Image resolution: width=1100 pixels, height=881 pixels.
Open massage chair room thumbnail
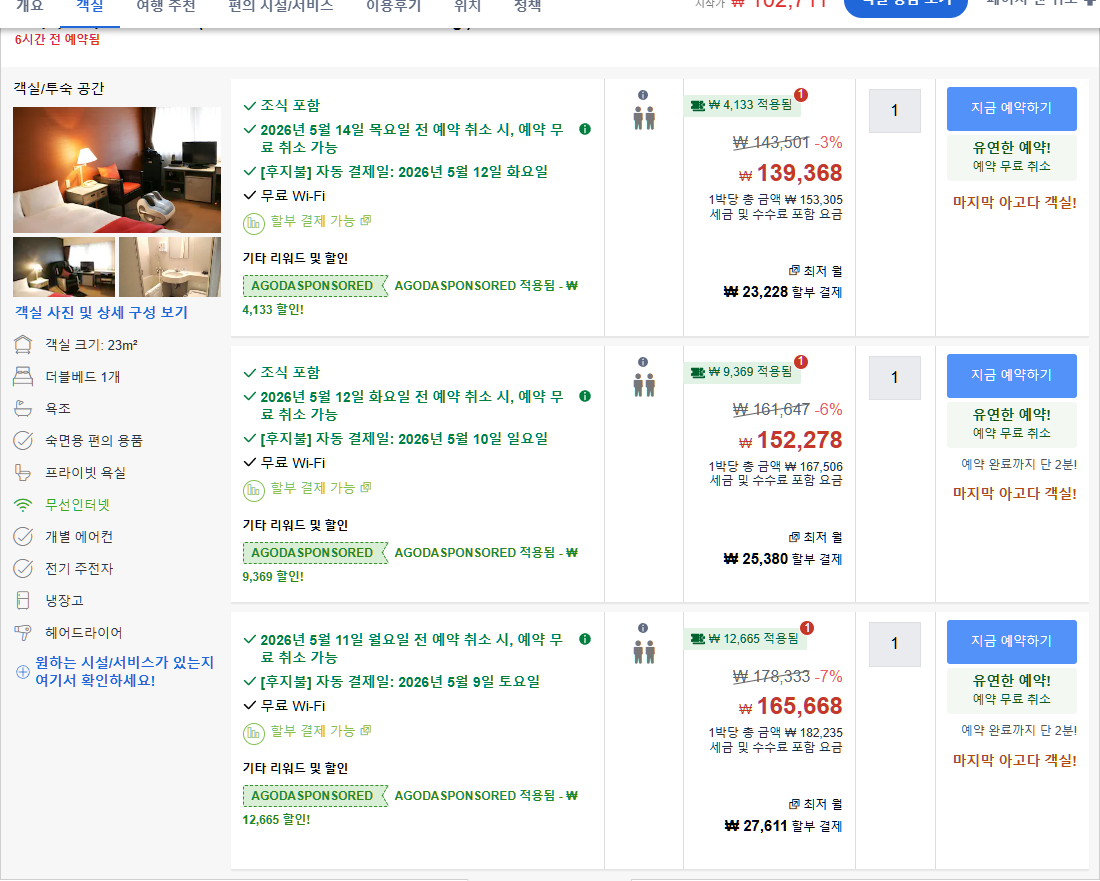pos(64,267)
